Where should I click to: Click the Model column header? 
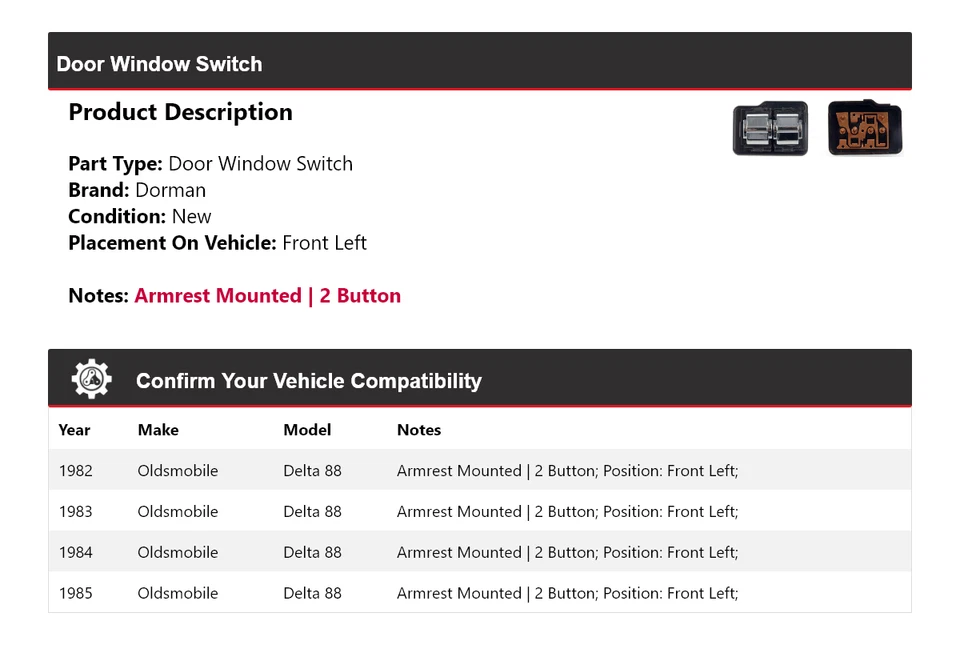(307, 430)
